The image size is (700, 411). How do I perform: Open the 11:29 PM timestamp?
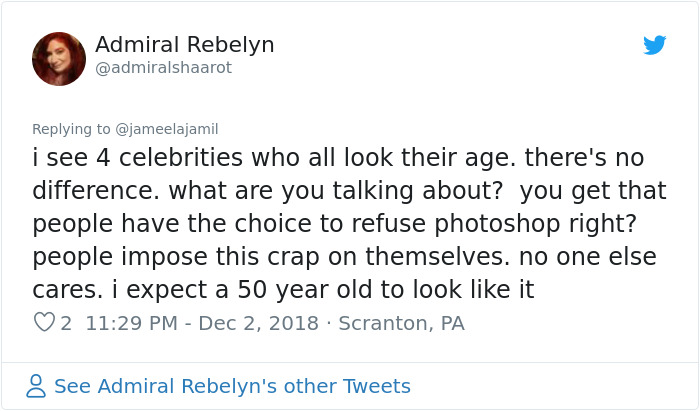tap(133, 323)
